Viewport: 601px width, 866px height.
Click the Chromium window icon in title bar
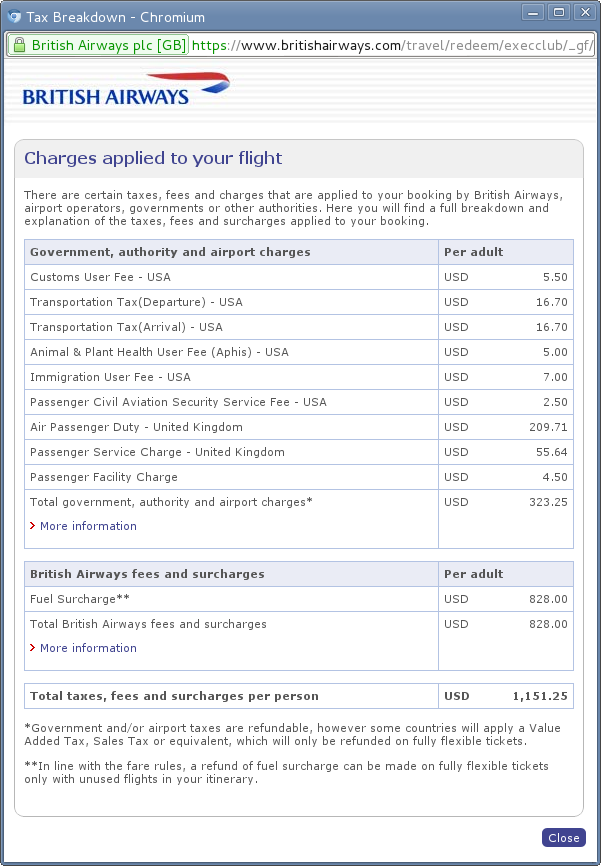pyautogui.click(x=13, y=17)
